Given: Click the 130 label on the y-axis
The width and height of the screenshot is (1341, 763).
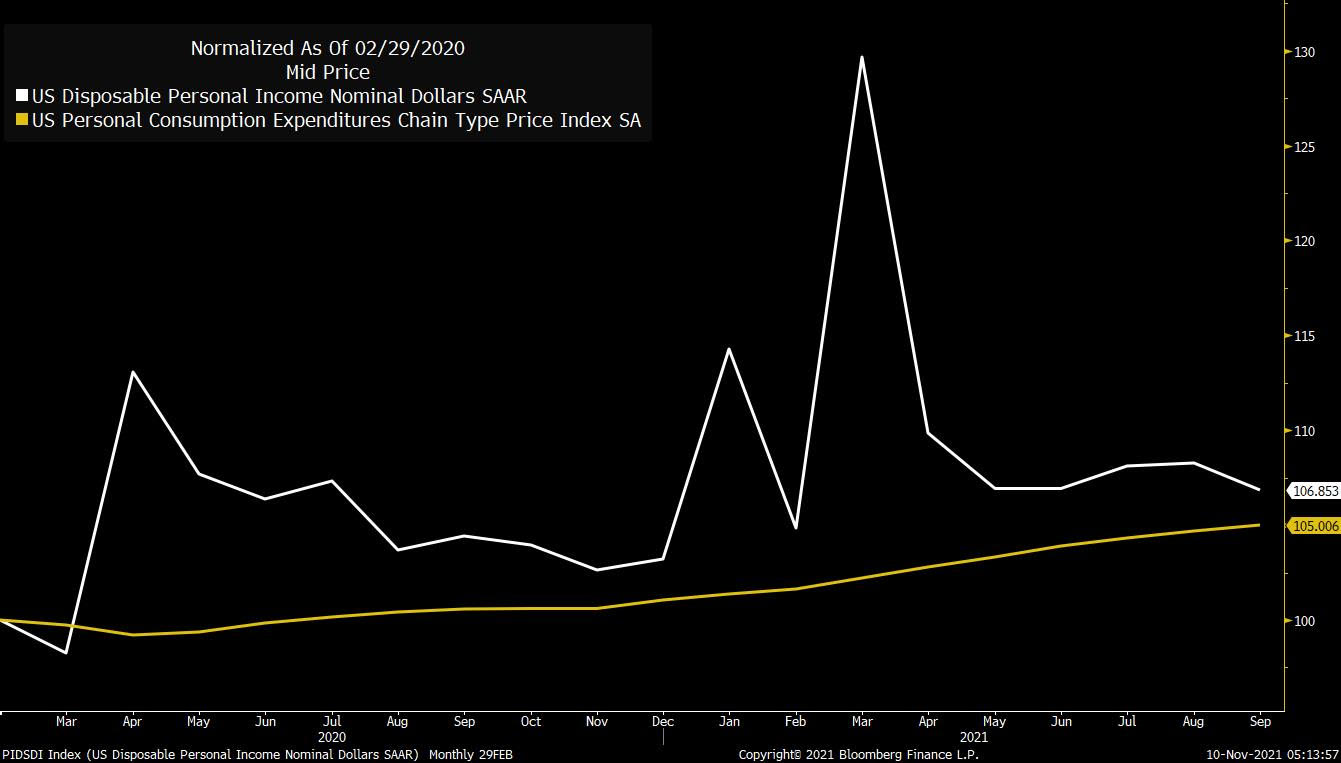Looking at the screenshot, I should [1303, 52].
